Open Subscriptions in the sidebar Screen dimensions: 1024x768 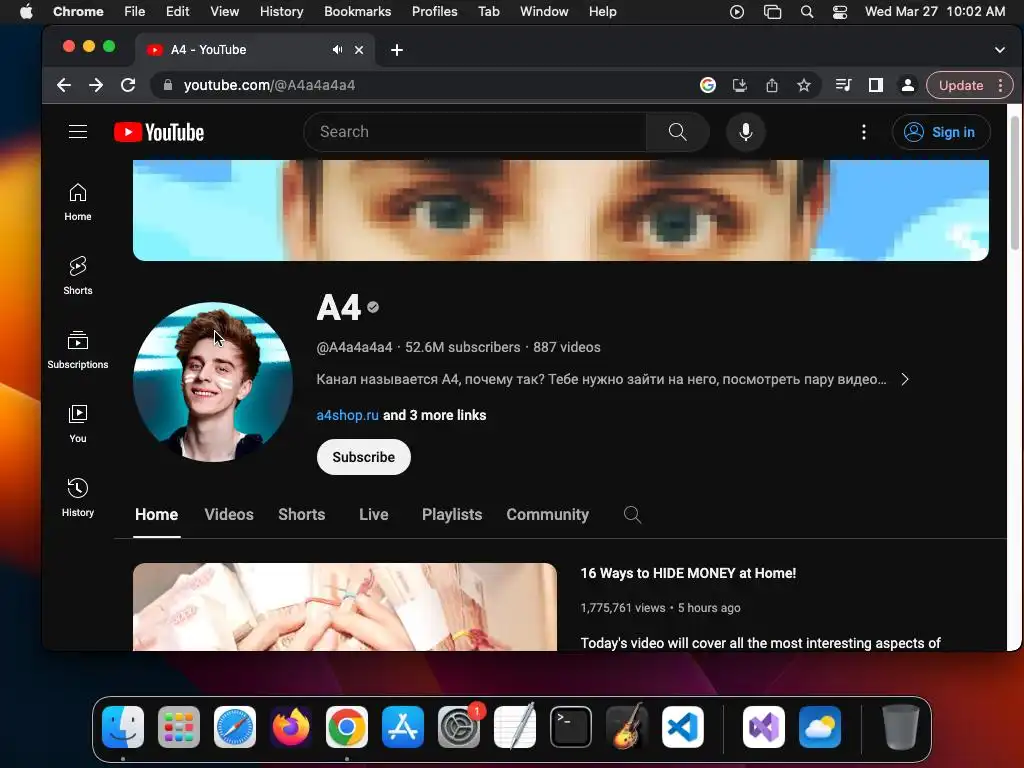coord(78,350)
